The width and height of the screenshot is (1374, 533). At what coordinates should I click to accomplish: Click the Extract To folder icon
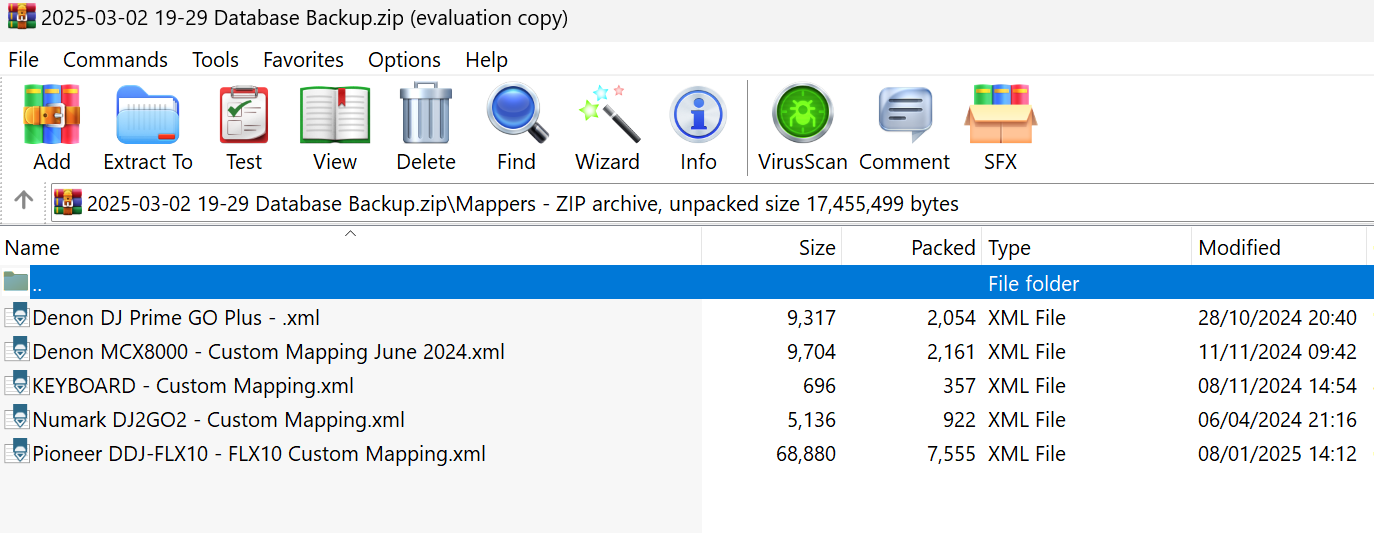pyautogui.click(x=147, y=115)
